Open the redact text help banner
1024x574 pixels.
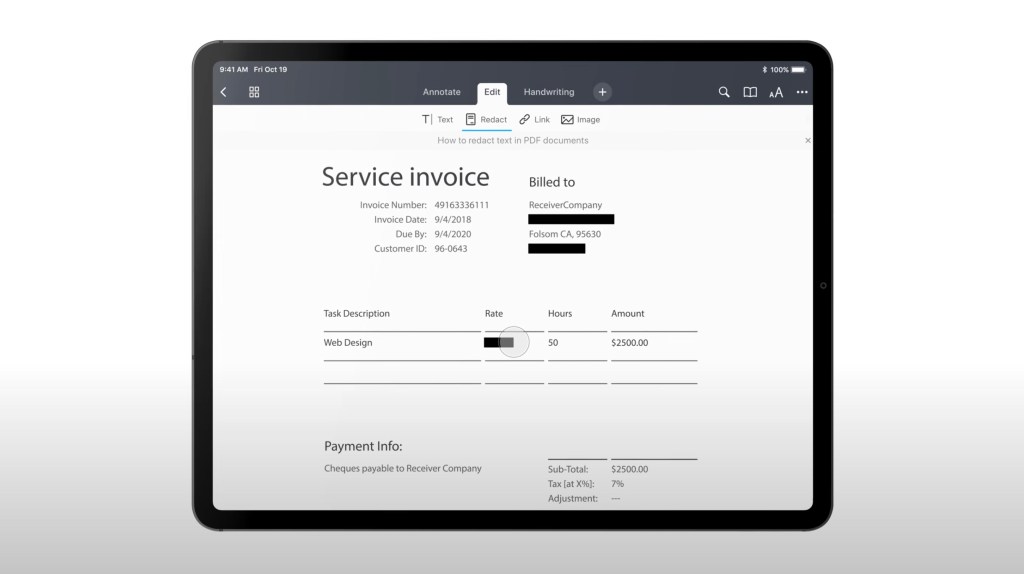512,140
